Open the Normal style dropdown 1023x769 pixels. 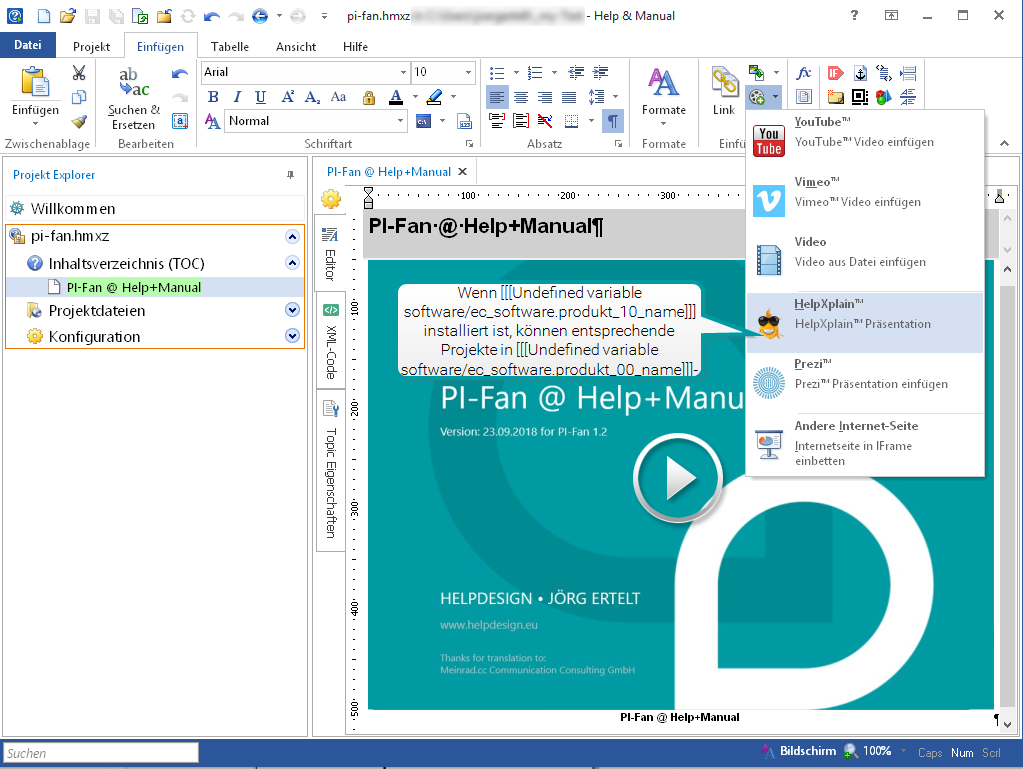tap(399, 121)
